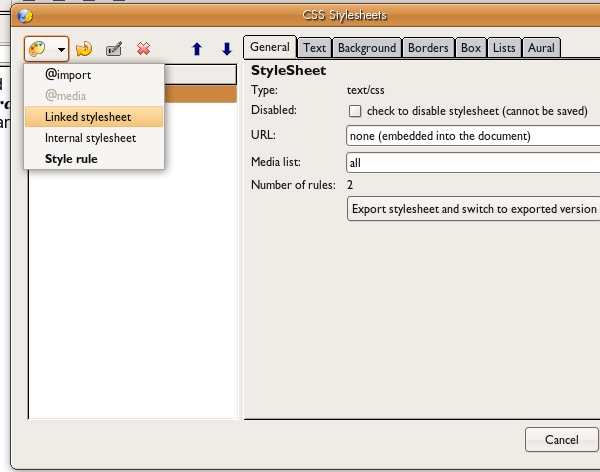Move item down with down arrow

click(x=226, y=48)
